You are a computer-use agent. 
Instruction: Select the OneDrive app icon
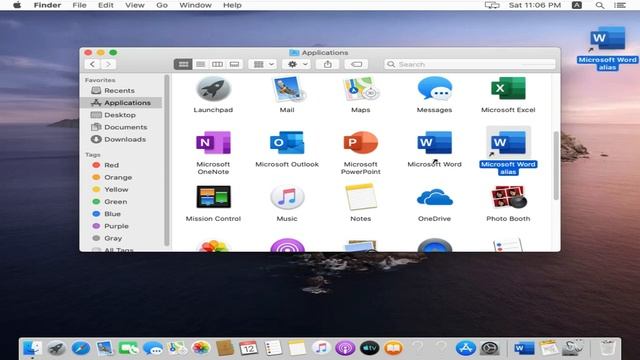(x=434, y=197)
